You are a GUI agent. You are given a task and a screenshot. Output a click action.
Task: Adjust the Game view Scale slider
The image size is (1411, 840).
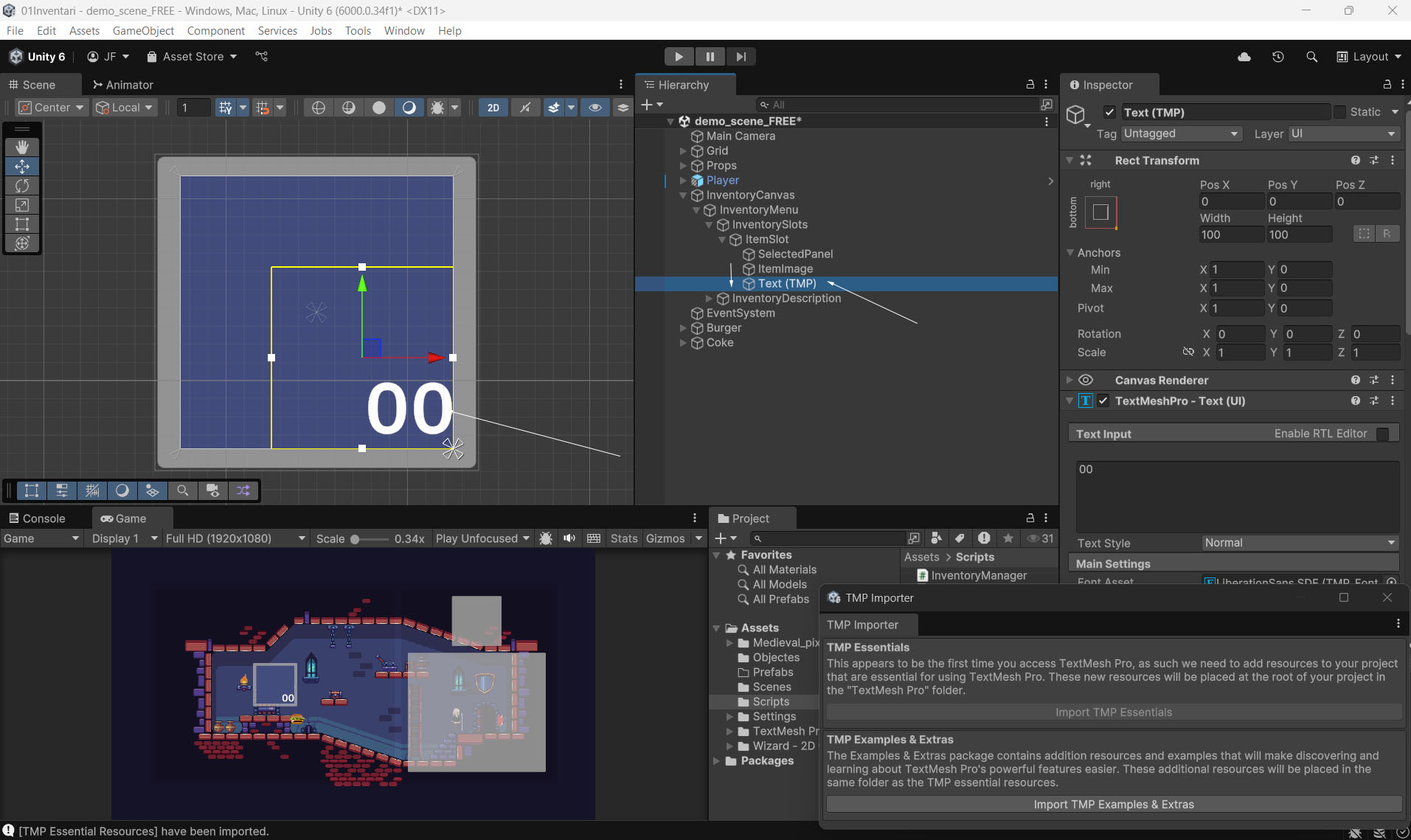(x=356, y=539)
